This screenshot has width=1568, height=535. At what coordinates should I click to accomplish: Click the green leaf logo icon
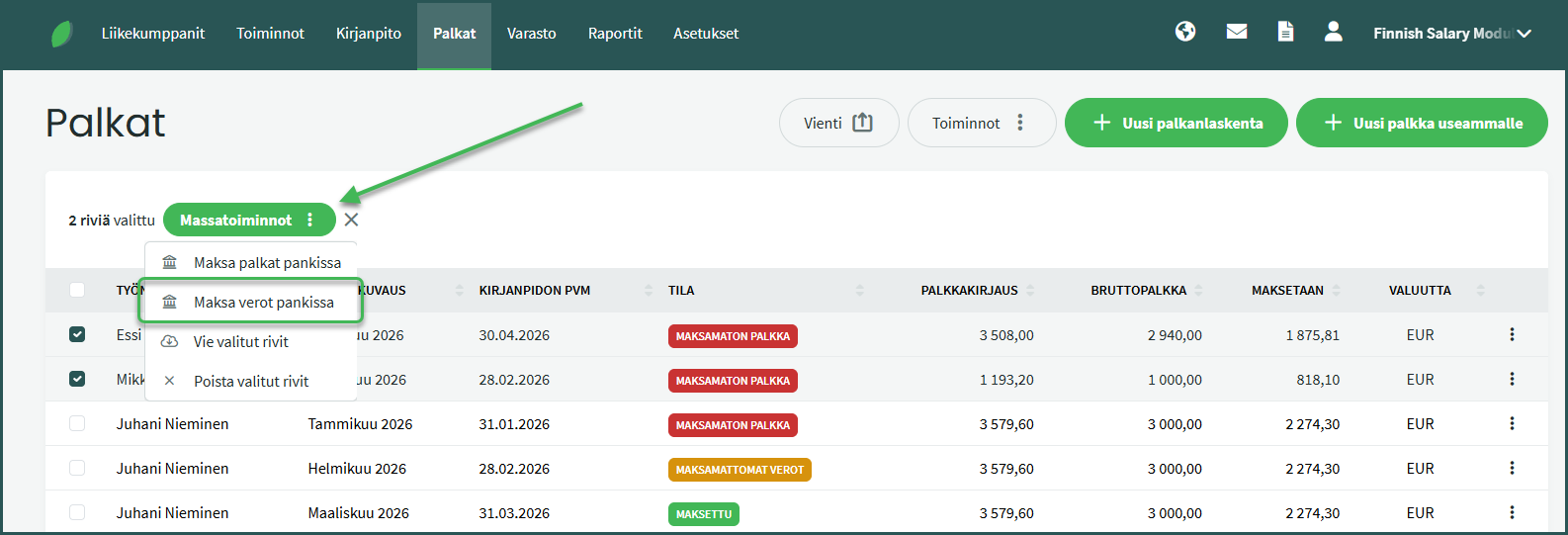pos(62,34)
